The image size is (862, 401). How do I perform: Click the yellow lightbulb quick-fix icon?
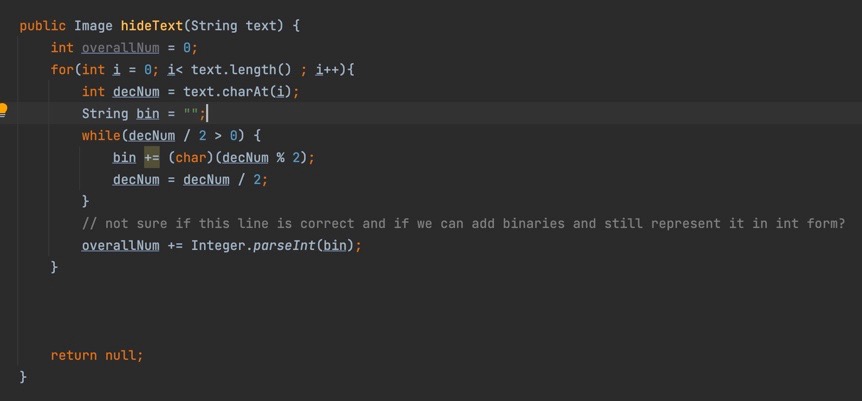4,109
